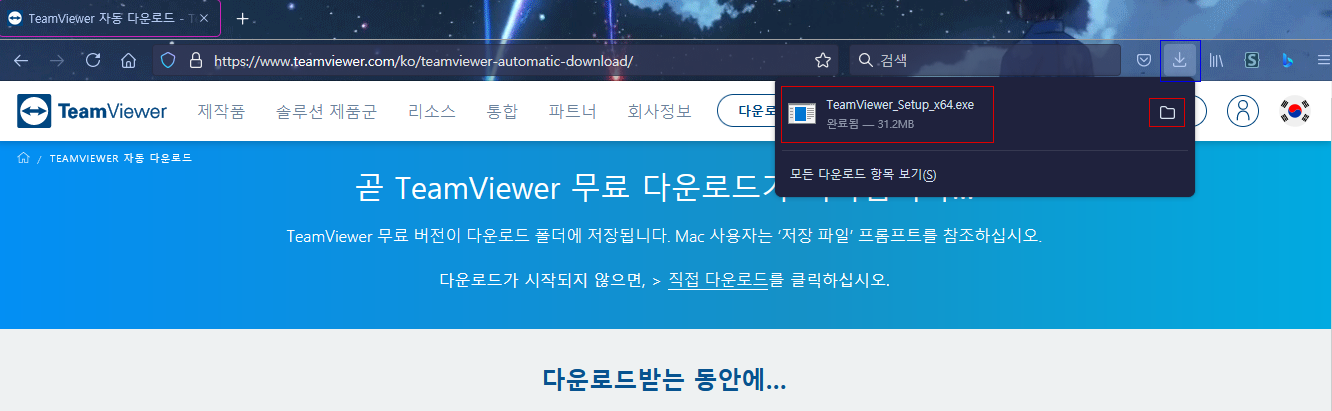The width and height of the screenshot is (1332, 411).
Task: Click TEAMVIEWER 자동 다운로드 breadcrumb
Action: 120,158
